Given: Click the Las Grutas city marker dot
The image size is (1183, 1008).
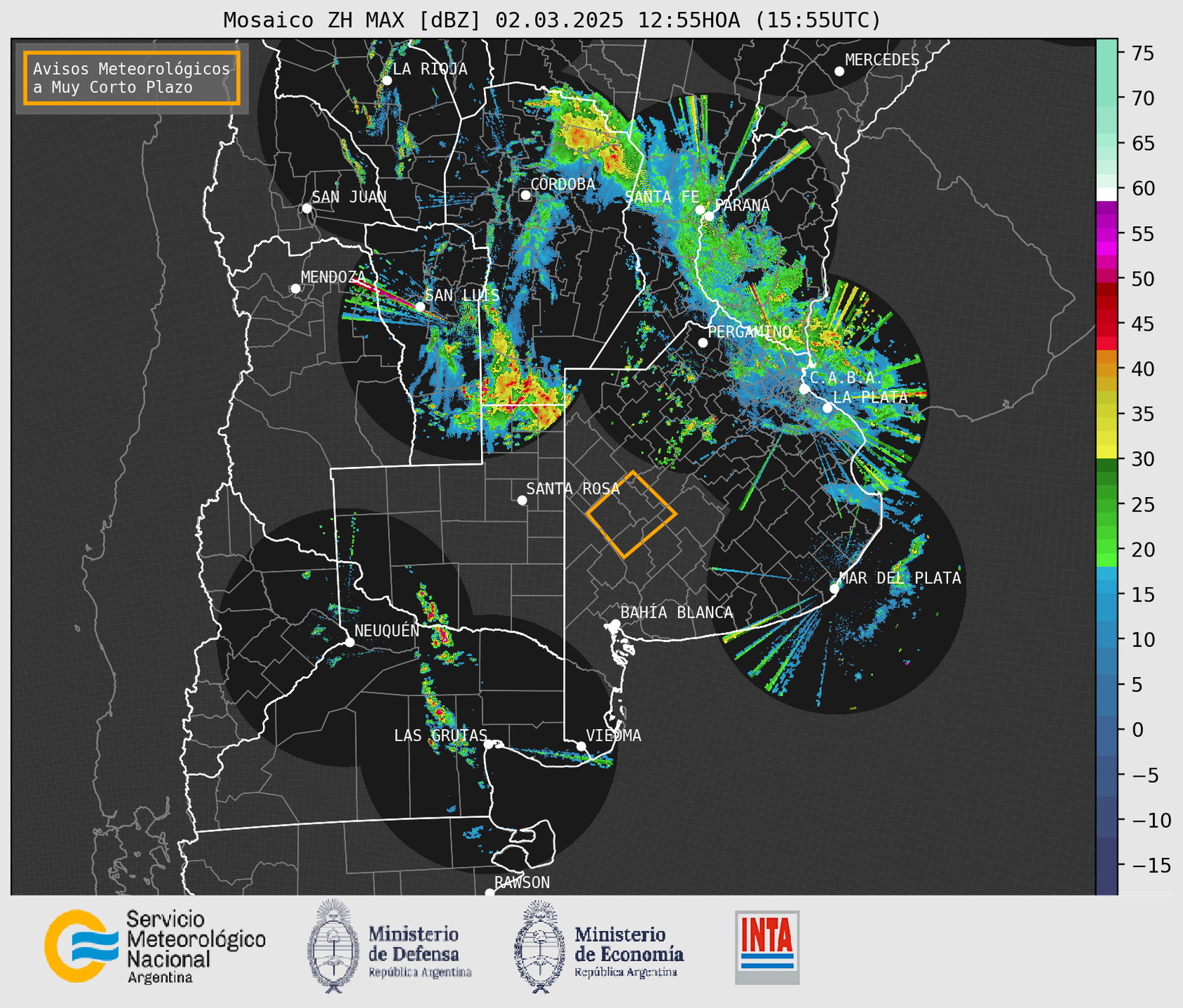Looking at the screenshot, I should 489,744.
